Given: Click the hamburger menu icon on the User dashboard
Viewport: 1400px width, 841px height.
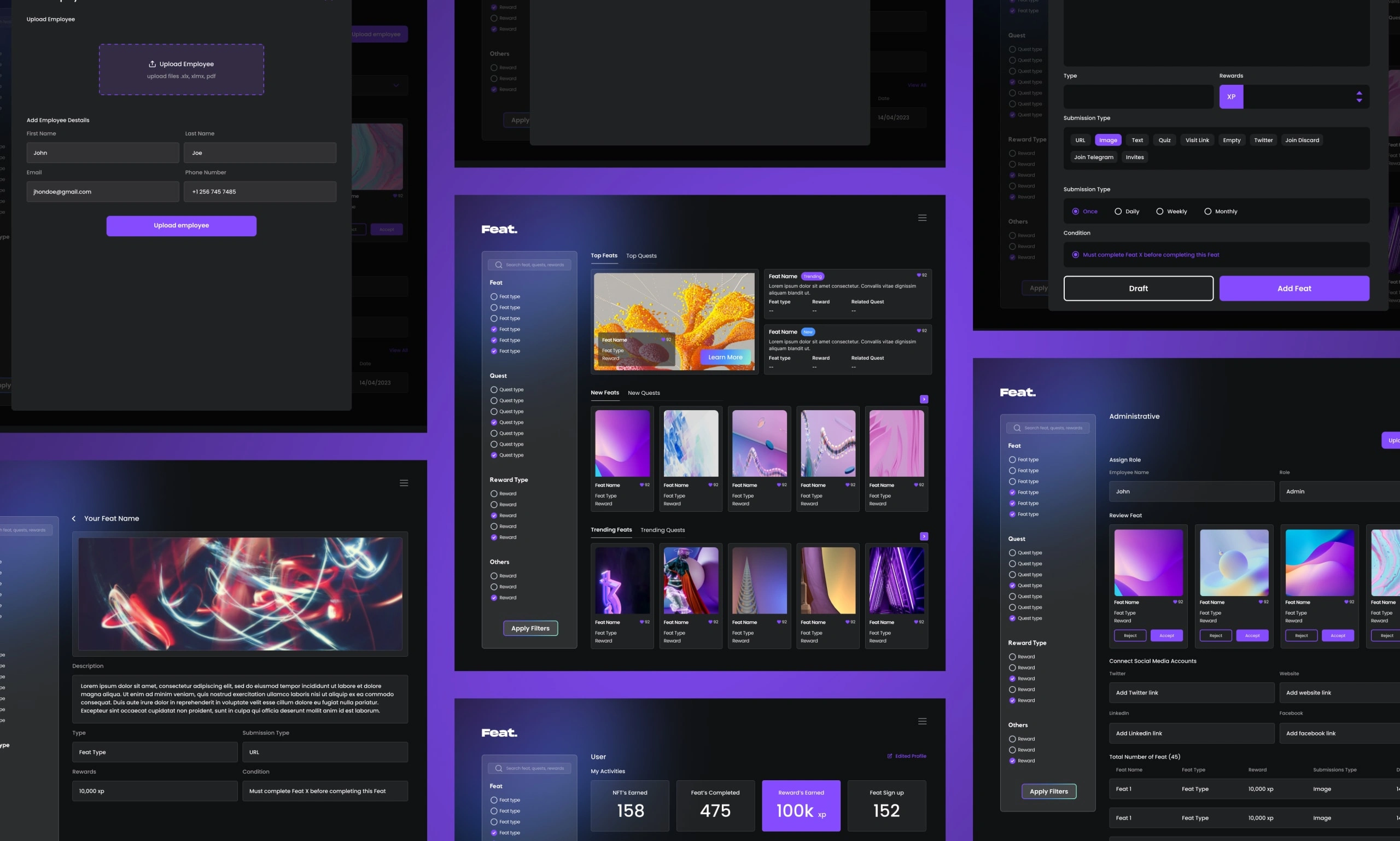Looking at the screenshot, I should pyautogui.click(x=922, y=721).
